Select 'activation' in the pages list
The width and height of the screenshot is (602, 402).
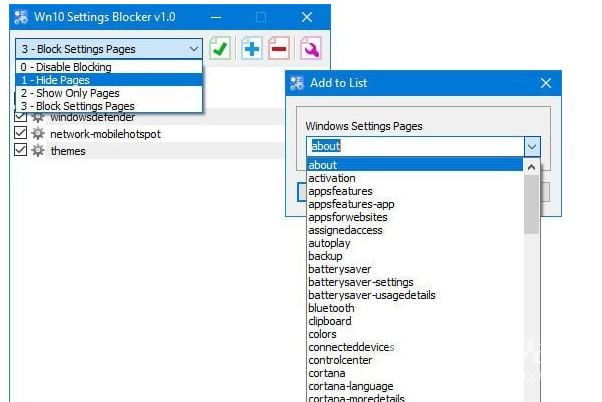(415, 178)
